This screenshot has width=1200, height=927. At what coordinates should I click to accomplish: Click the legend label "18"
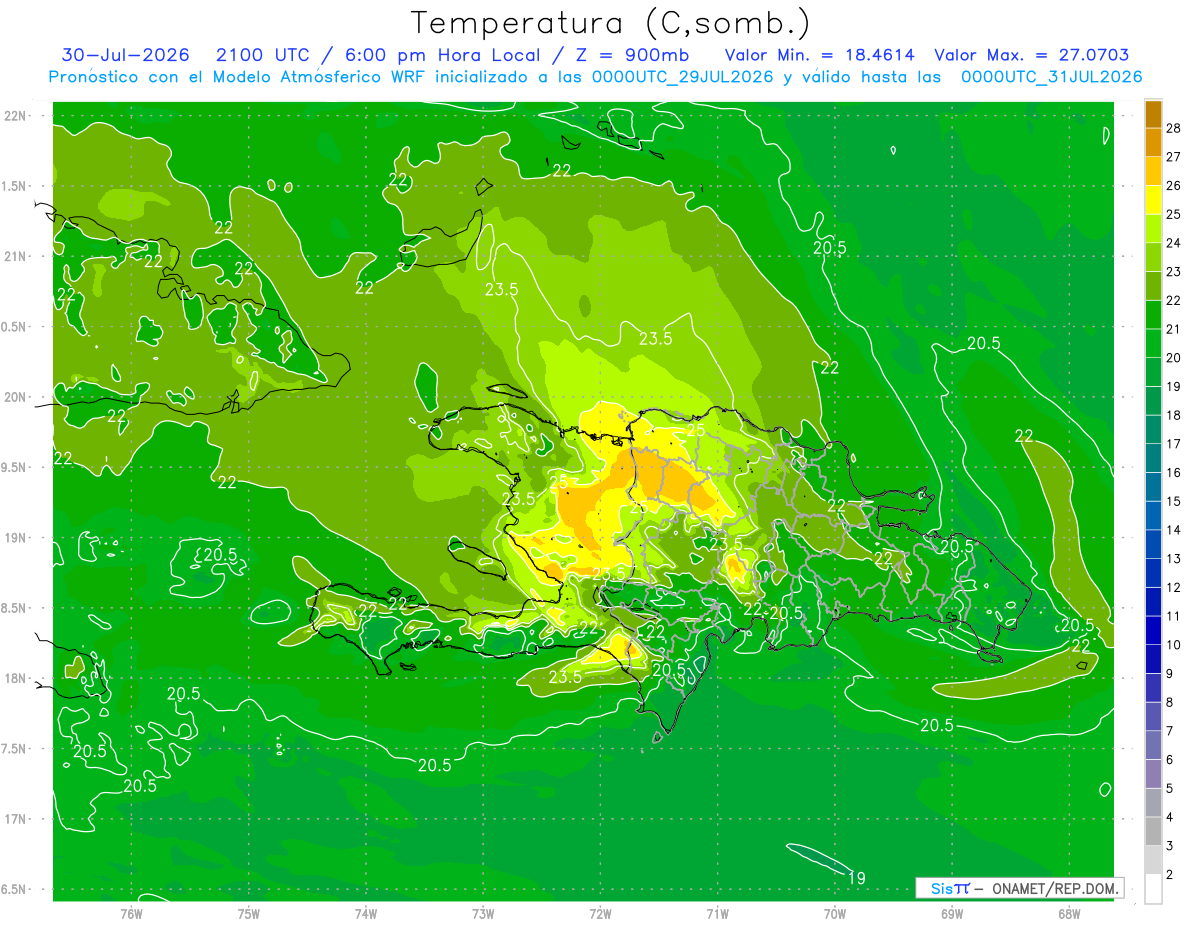coord(1174,415)
